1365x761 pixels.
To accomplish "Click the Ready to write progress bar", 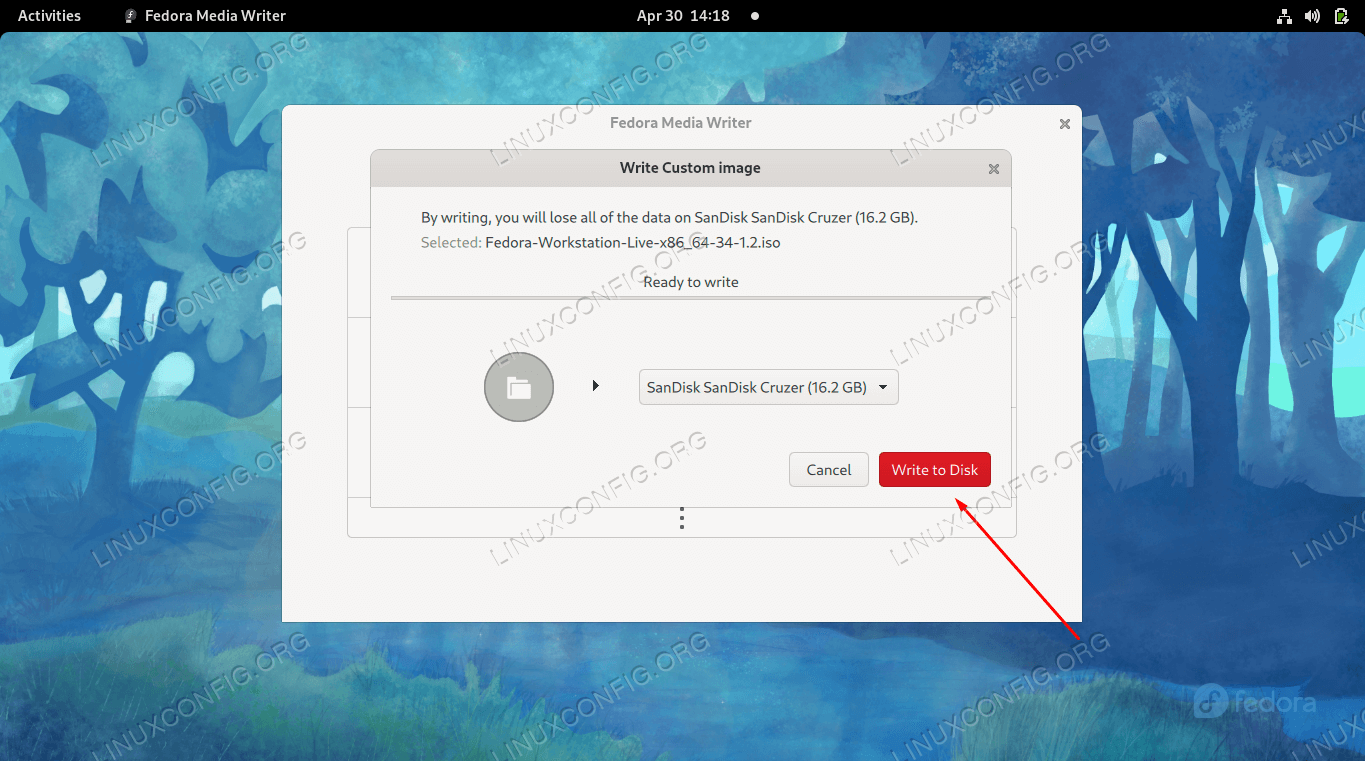I will (690, 298).
